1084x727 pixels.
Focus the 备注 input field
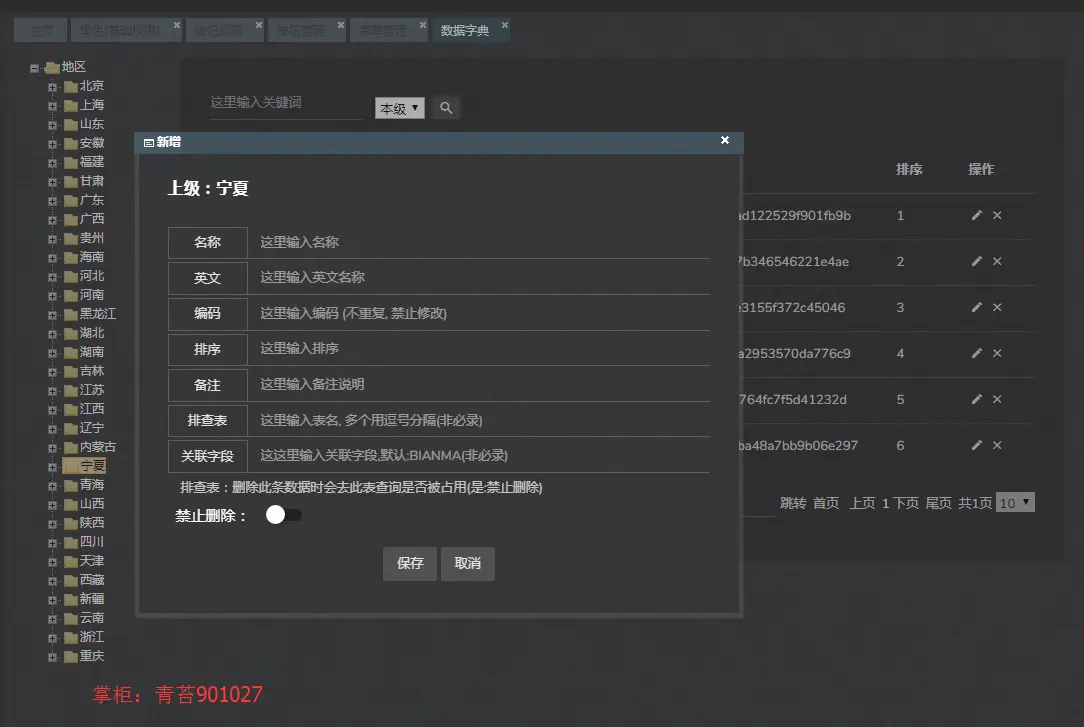coord(479,385)
